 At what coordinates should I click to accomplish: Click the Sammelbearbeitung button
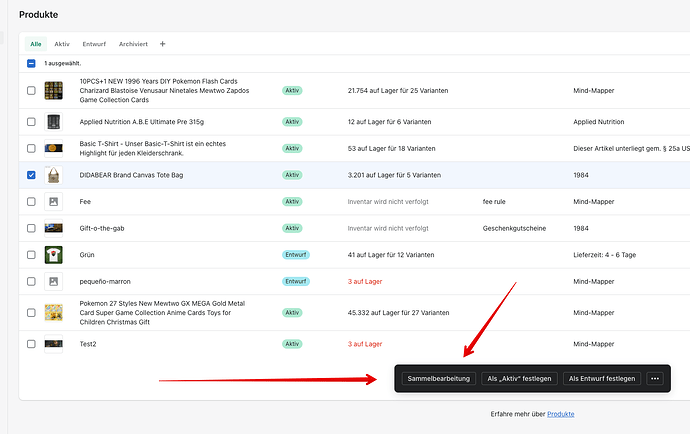(x=436, y=378)
